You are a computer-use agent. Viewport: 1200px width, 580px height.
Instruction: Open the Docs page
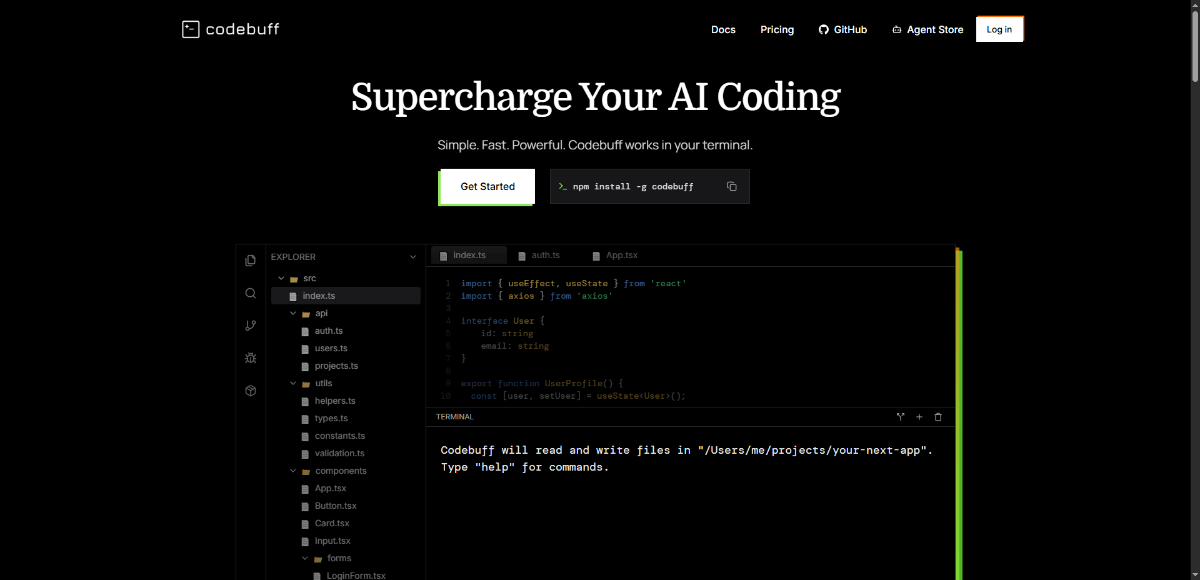click(723, 30)
